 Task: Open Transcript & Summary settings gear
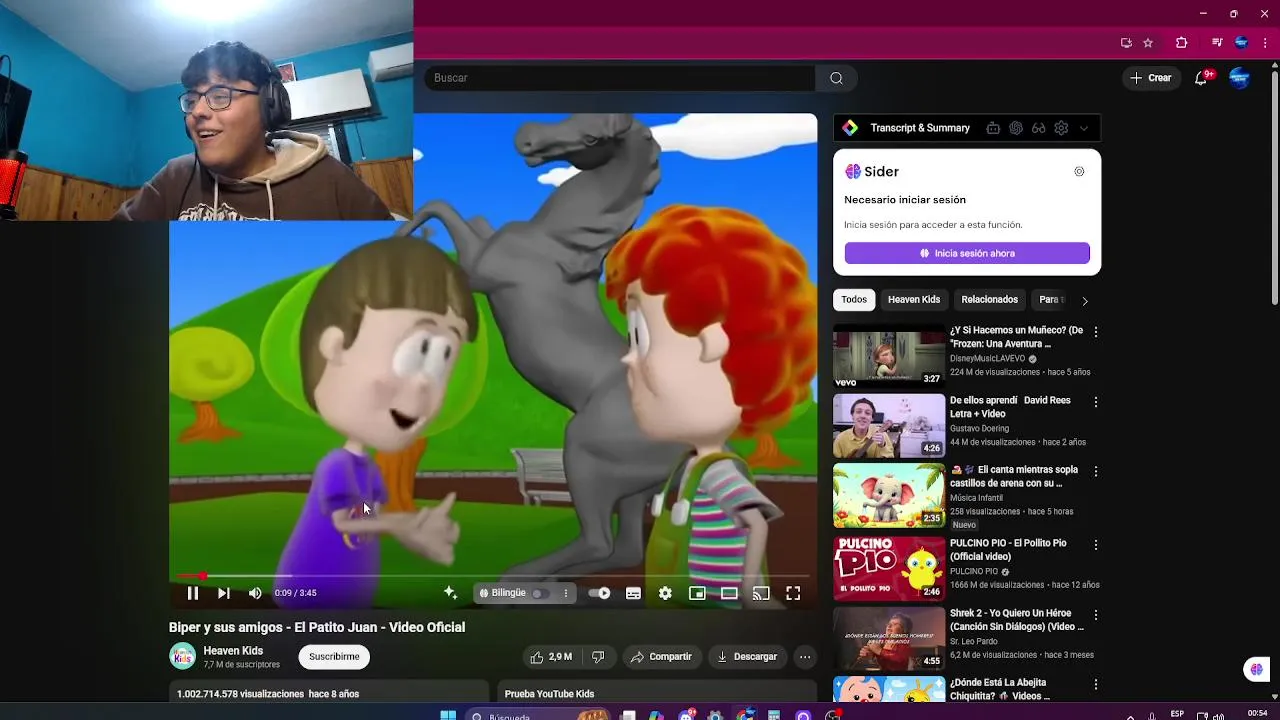point(1061,128)
